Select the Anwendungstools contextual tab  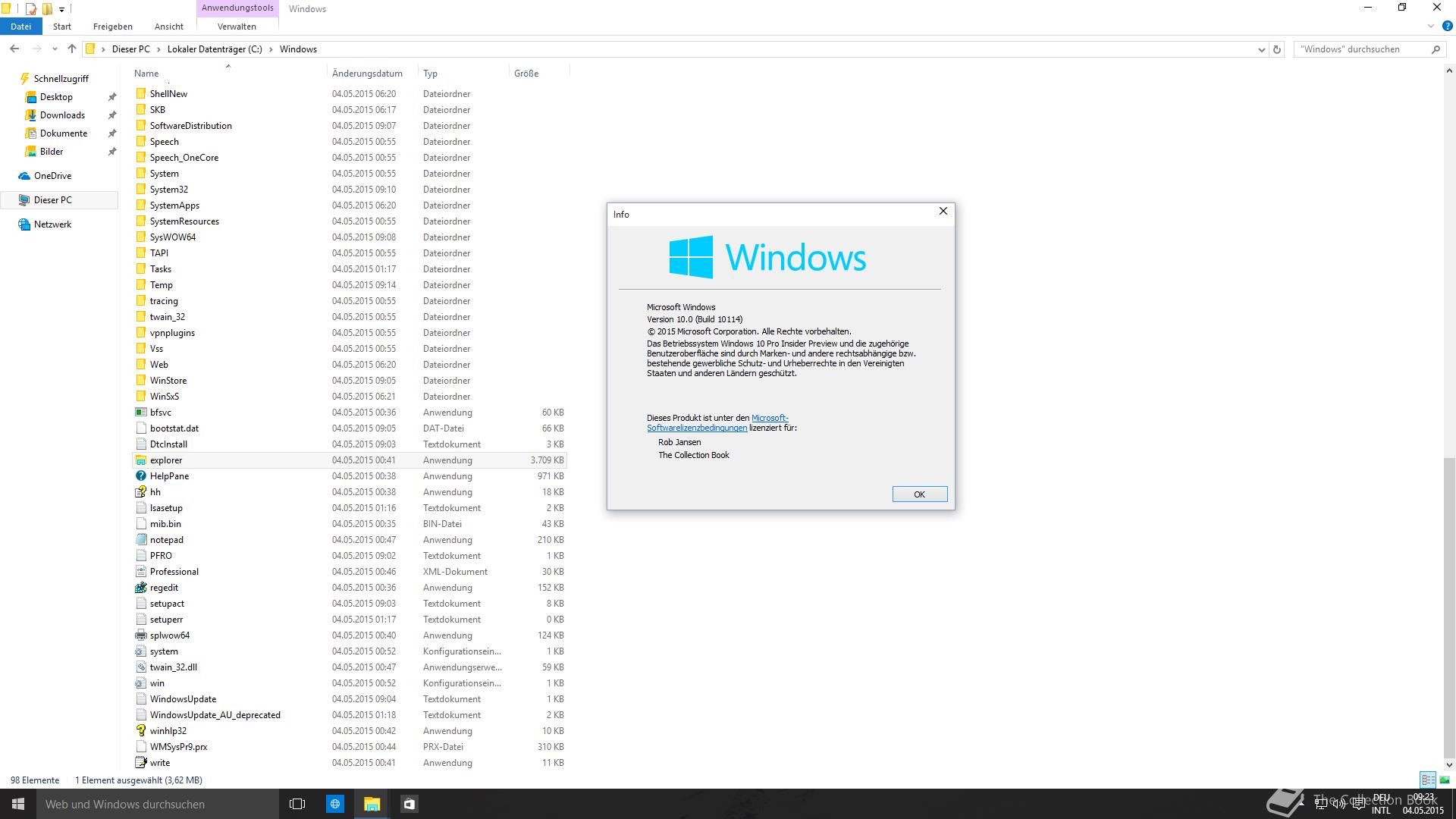coord(237,8)
